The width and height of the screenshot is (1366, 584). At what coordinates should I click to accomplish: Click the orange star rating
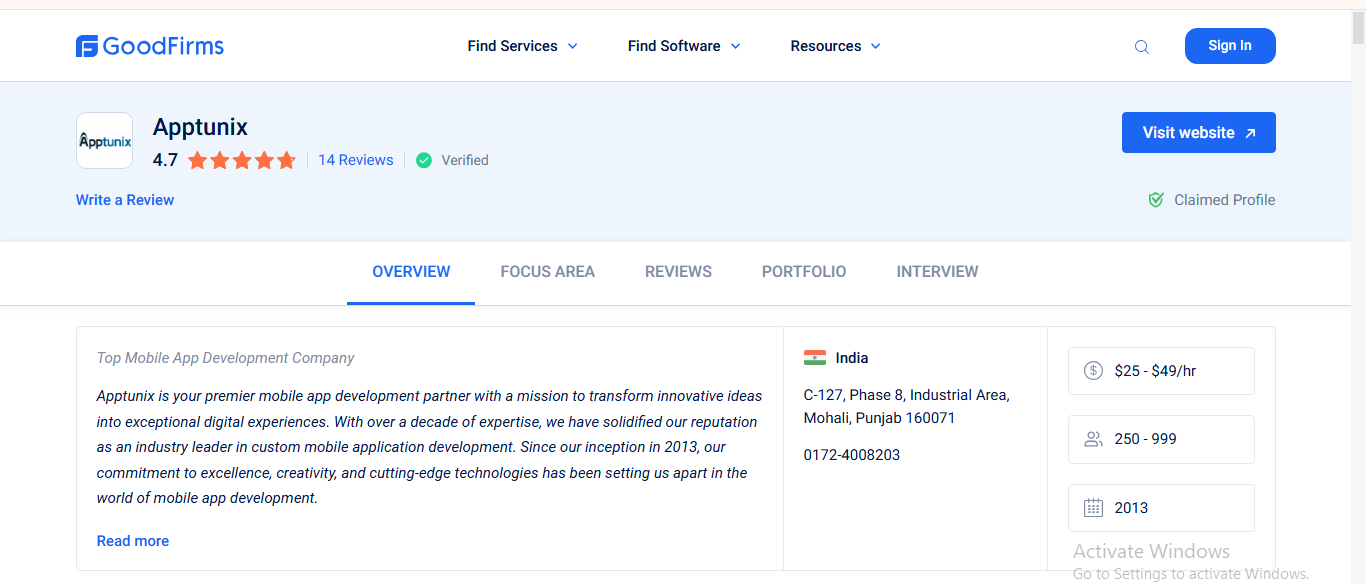point(242,160)
